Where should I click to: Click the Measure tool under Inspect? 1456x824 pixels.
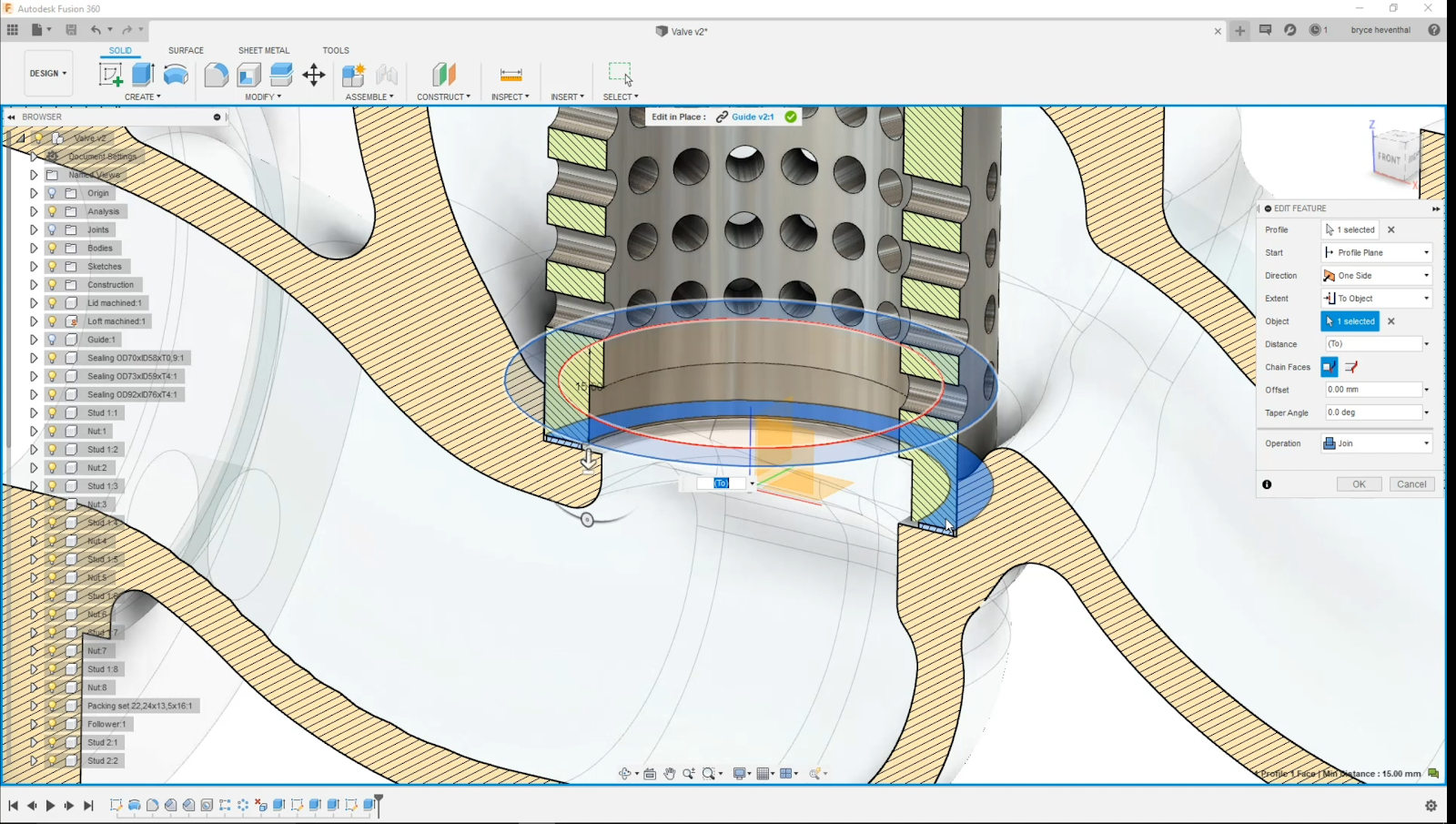pos(511,75)
